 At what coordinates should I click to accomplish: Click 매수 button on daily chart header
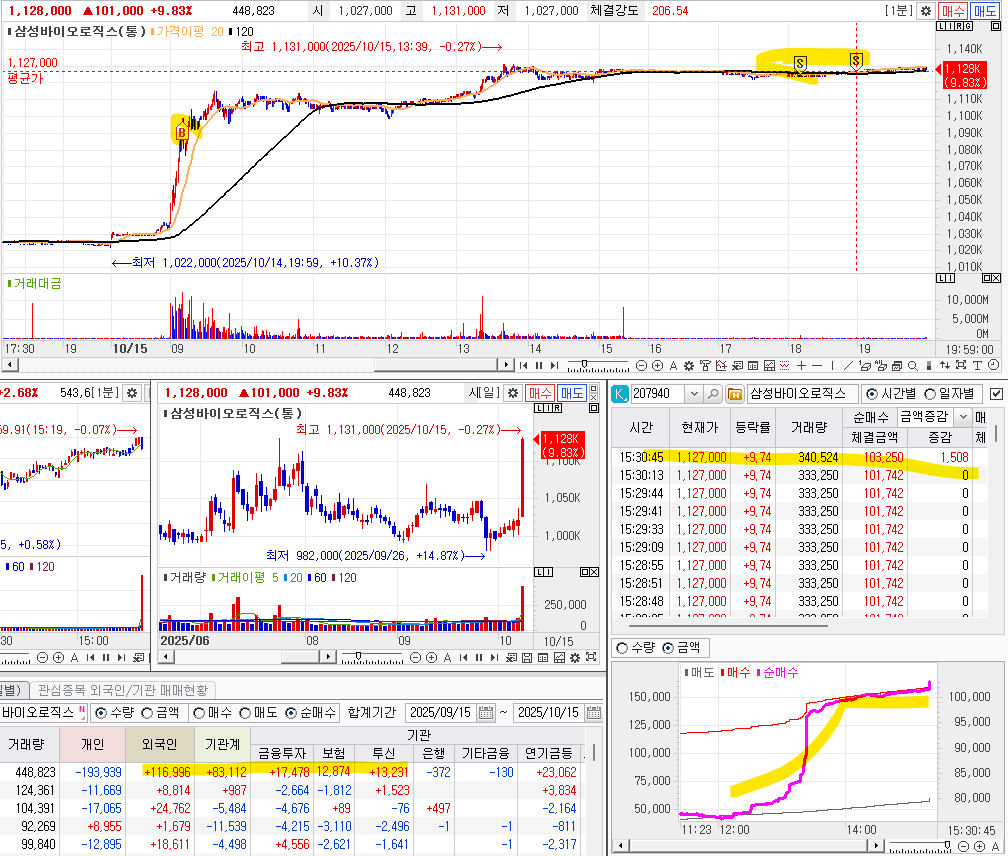[540, 393]
